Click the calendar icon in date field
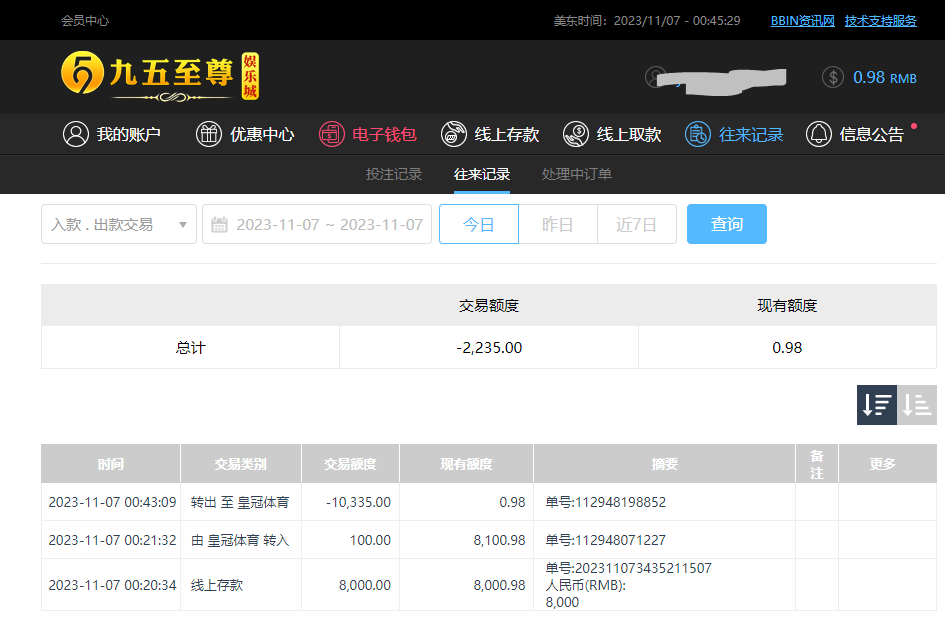 [x=220, y=224]
